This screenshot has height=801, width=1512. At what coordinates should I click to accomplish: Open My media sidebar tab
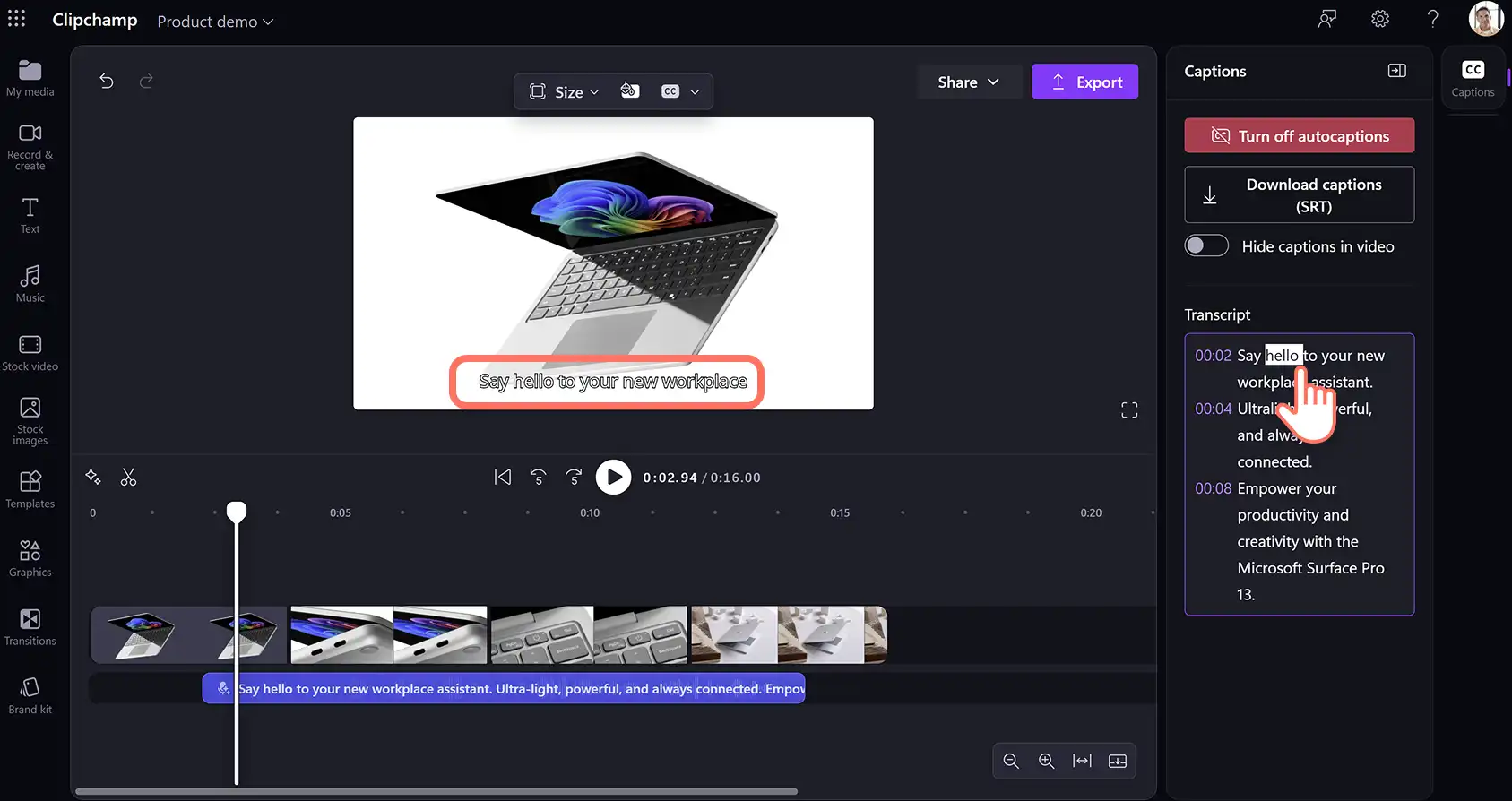click(30, 78)
